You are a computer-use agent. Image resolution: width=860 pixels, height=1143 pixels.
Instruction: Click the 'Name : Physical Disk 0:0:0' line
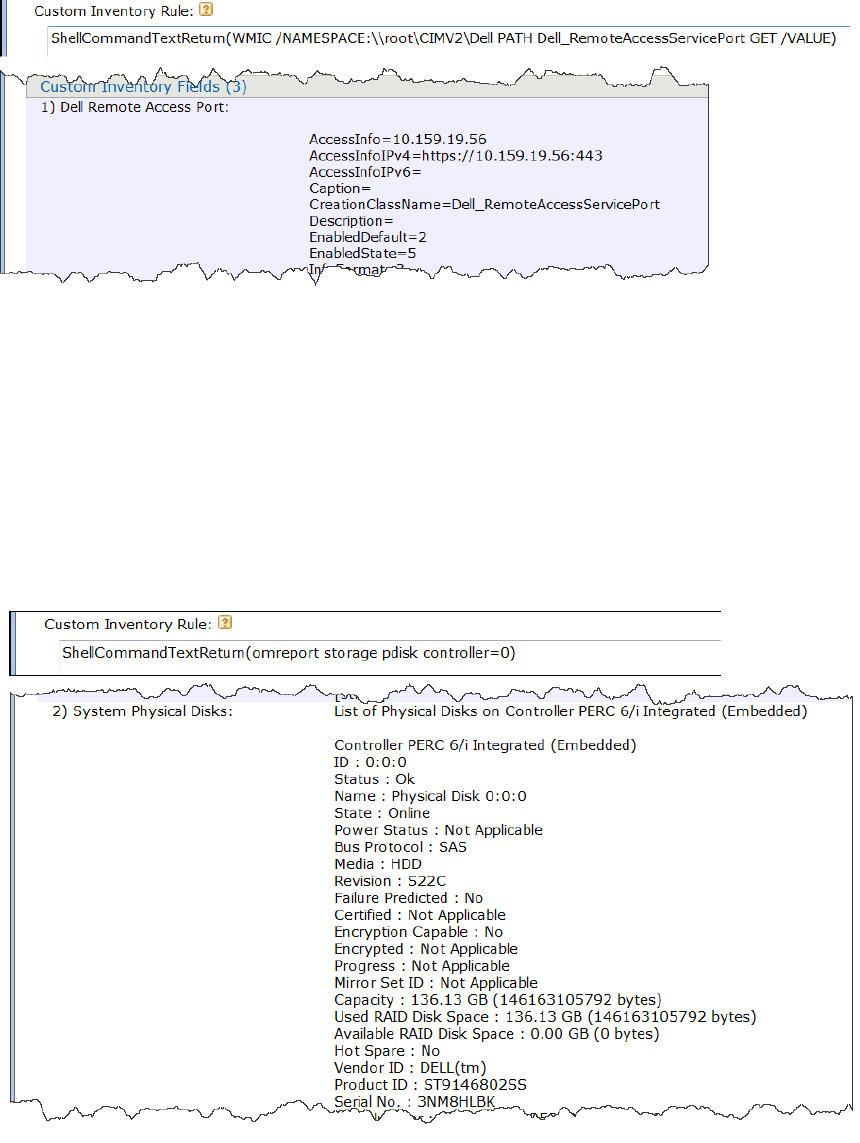click(x=430, y=797)
